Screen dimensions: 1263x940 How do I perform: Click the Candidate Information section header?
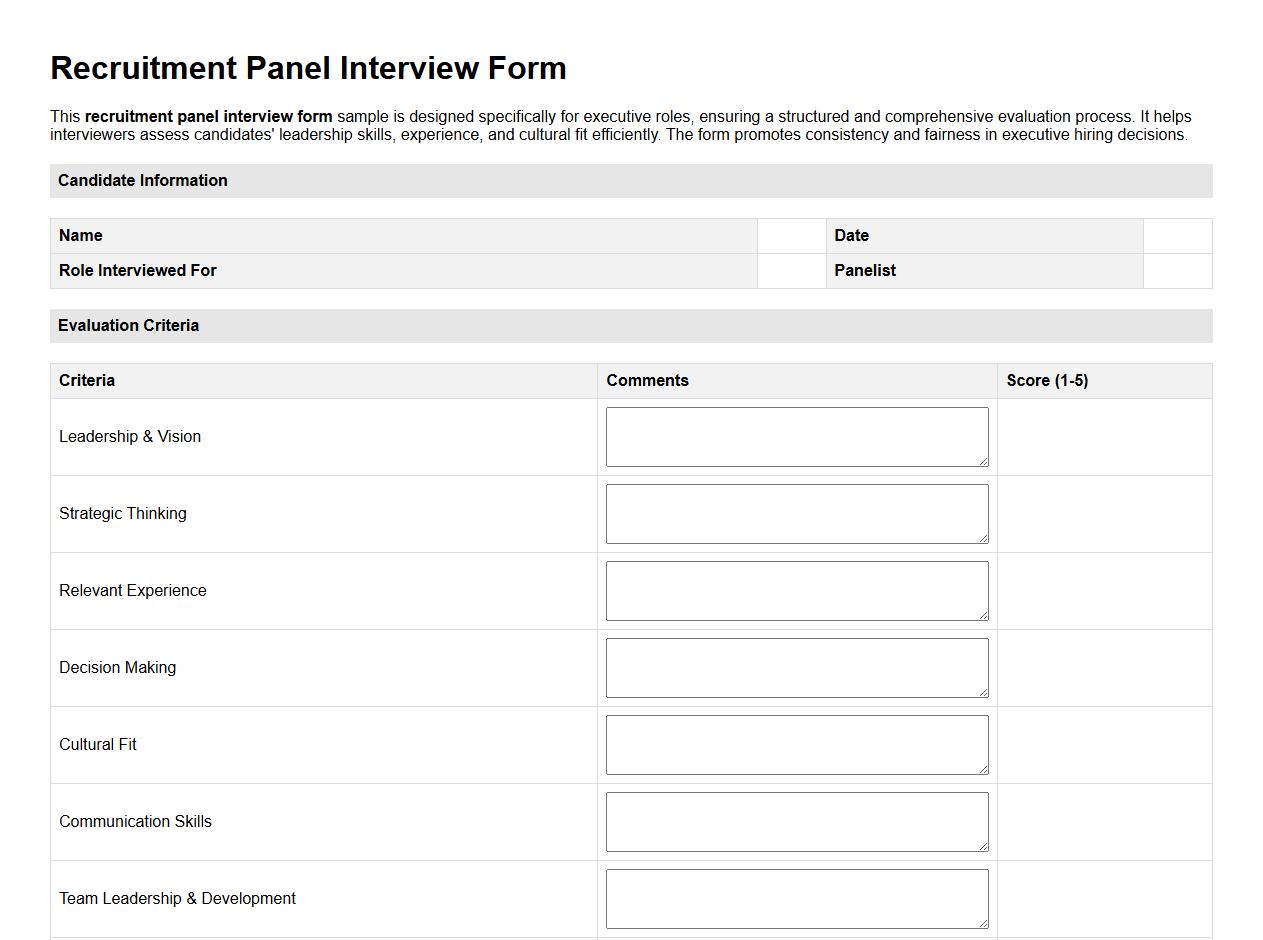pos(142,181)
